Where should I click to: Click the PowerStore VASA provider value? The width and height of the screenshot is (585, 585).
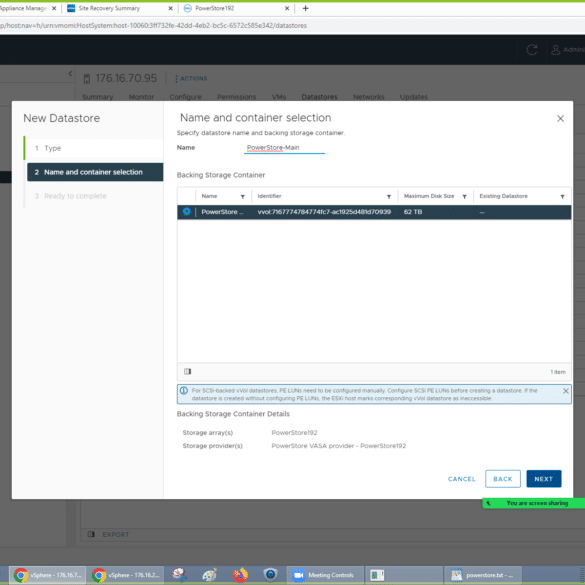coord(338,446)
